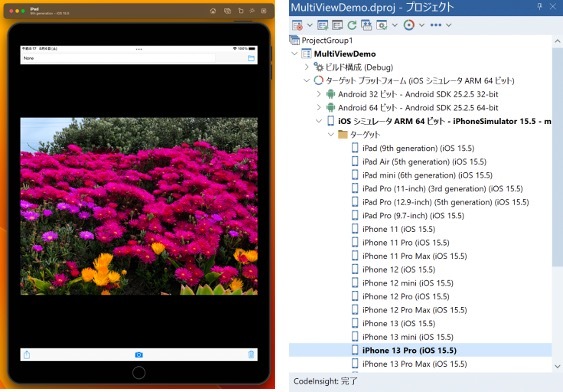
Task: Select iPhone 11 Pro (iOS 15.5) target
Action: point(405,243)
